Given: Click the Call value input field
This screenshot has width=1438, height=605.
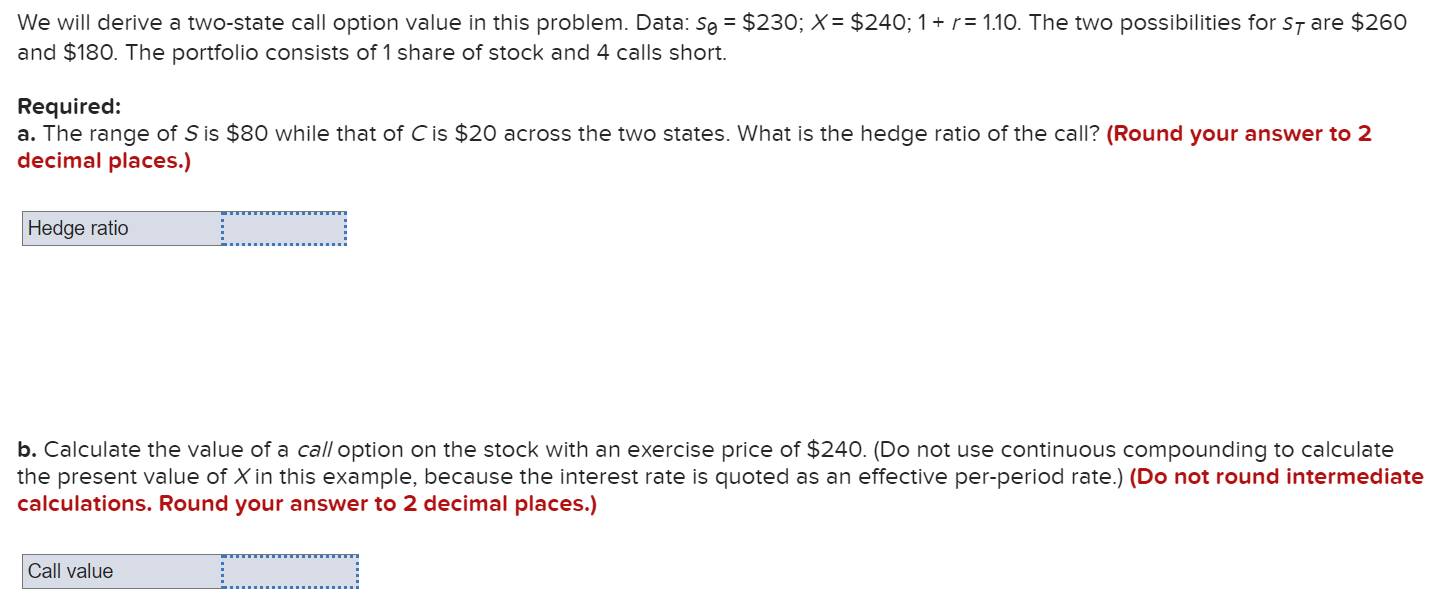Looking at the screenshot, I should (x=290, y=571).
